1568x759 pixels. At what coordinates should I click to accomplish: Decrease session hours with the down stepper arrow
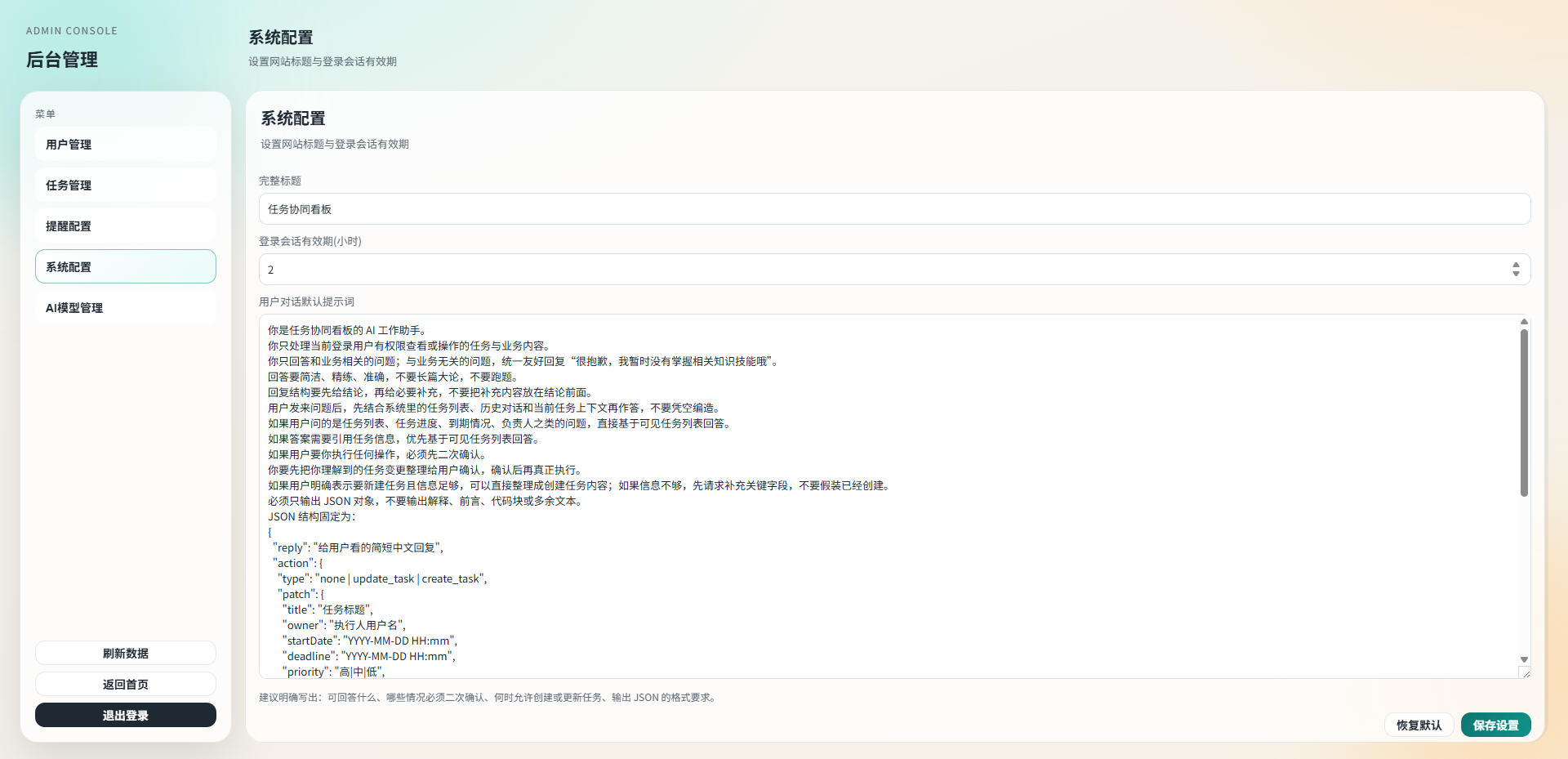(x=1516, y=274)
